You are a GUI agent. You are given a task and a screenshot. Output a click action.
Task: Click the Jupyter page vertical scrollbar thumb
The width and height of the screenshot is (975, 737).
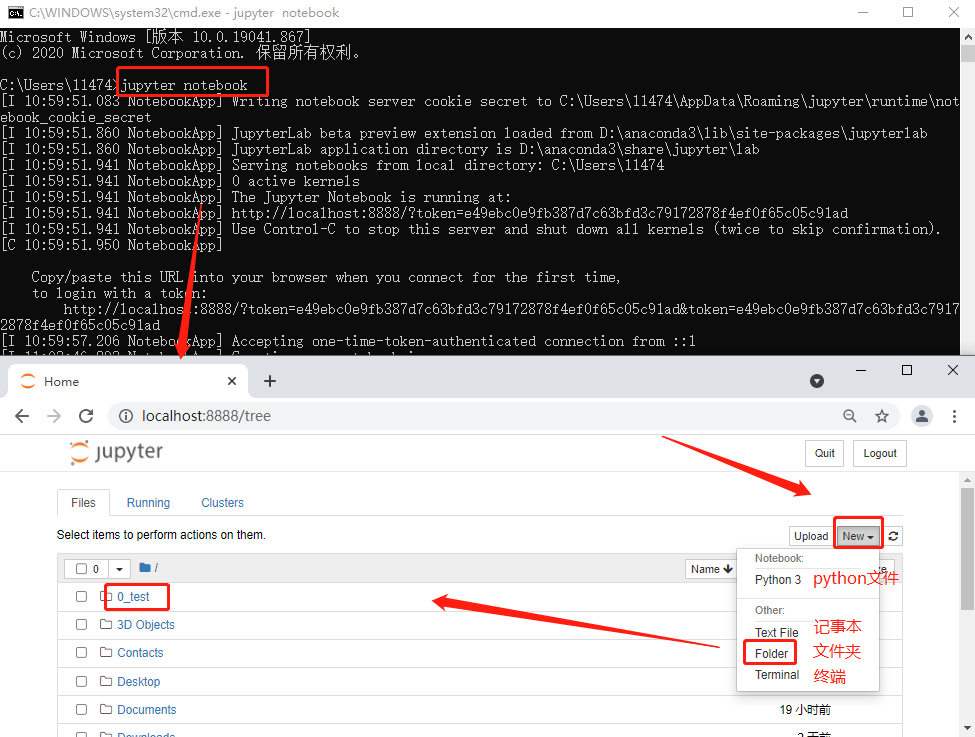(x=967, y=549)
